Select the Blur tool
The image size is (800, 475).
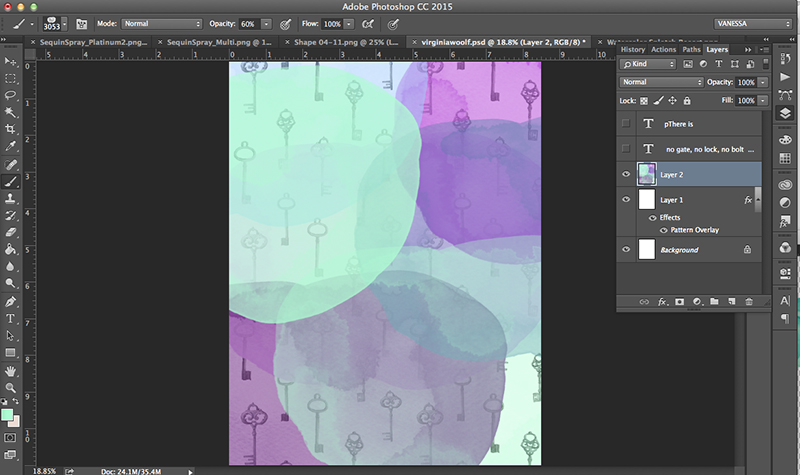point(10,266)
